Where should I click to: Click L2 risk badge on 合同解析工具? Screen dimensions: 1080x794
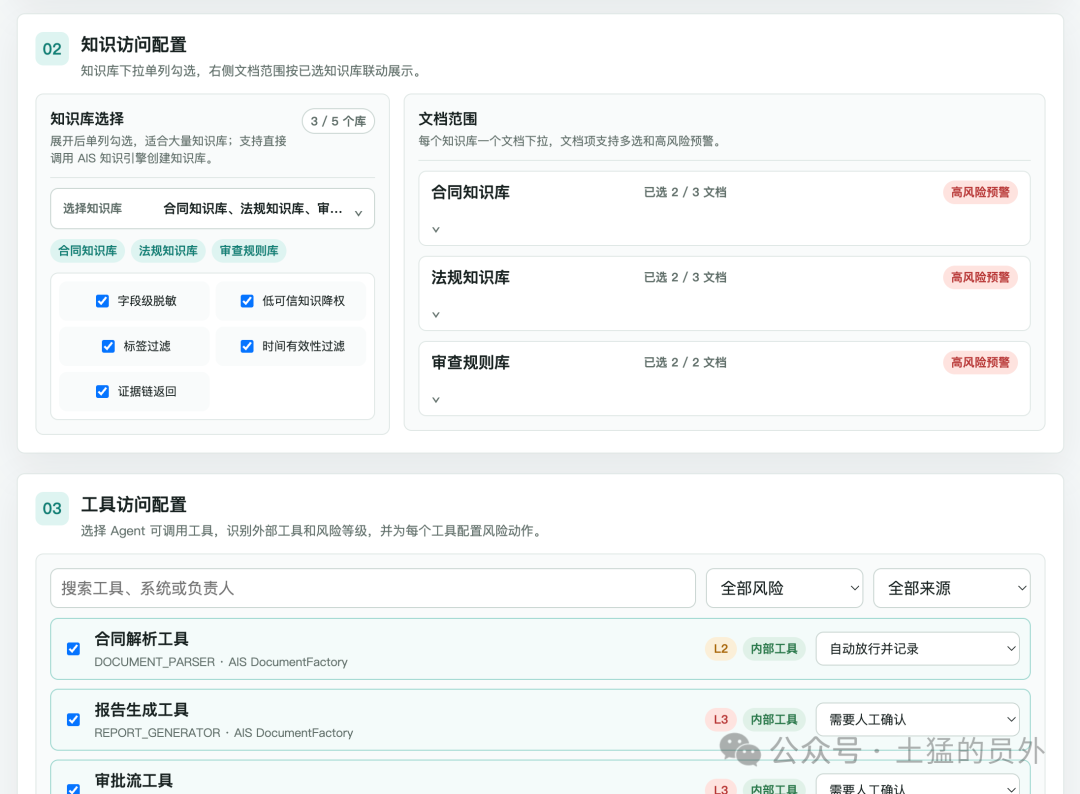tap(721, 649)
